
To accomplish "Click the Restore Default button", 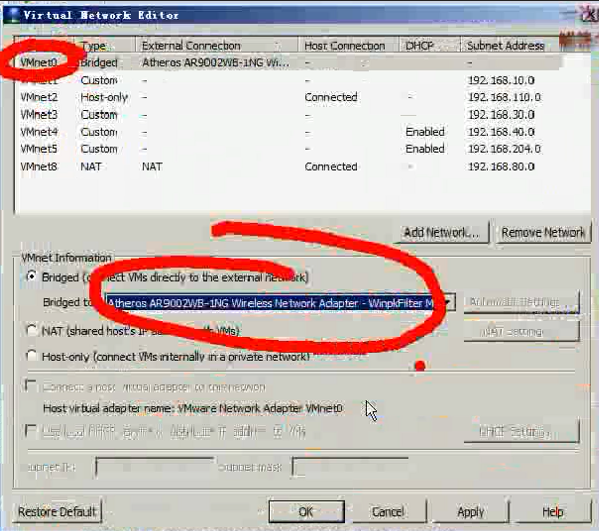I will coord(57,512).
